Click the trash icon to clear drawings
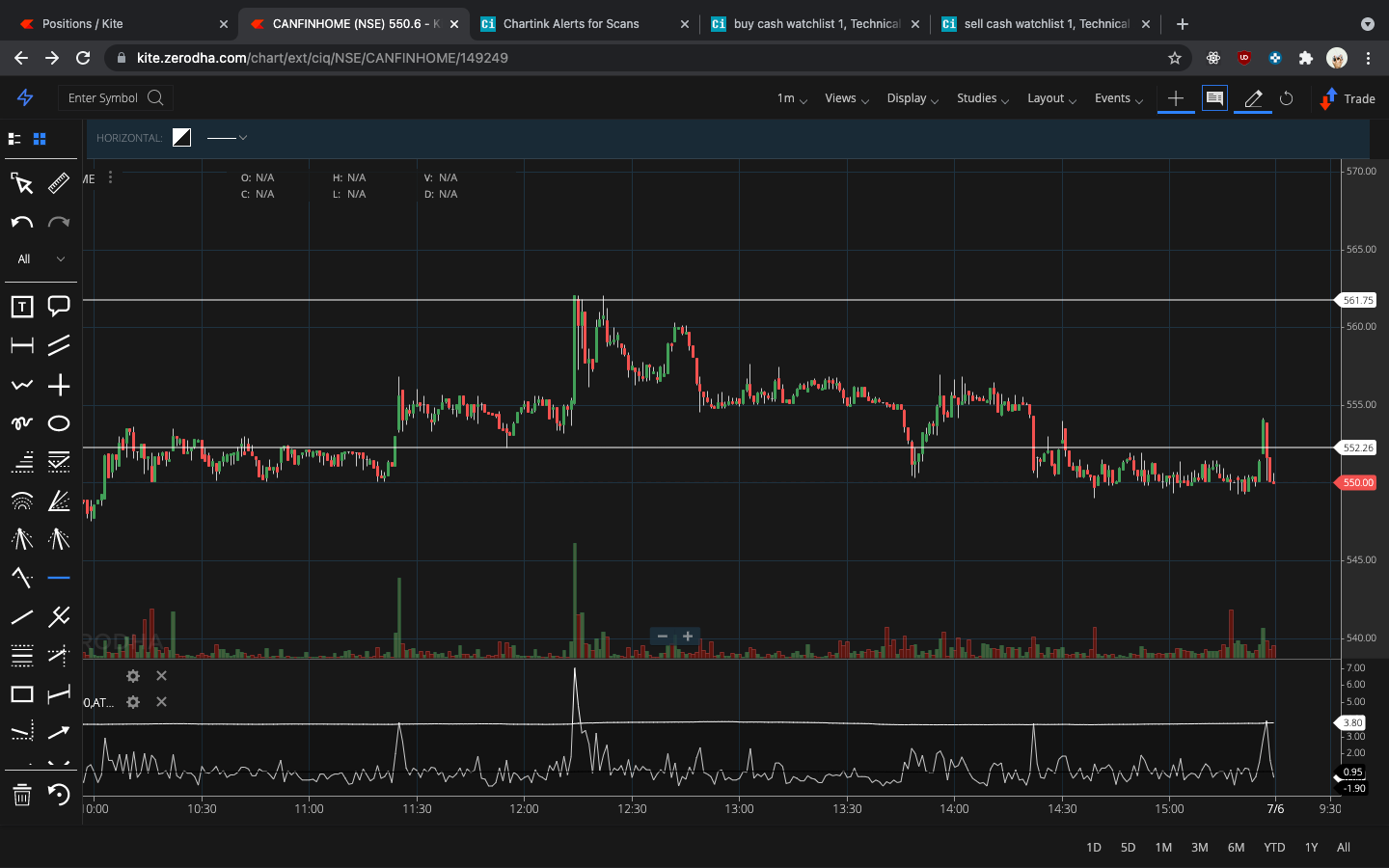Viewport: 1389px width, 868px height. pyautogui.click(x=21, y=796)
